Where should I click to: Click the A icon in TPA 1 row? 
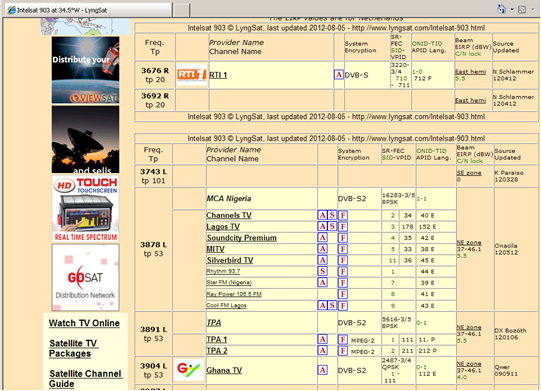click(x=322, y=339)
